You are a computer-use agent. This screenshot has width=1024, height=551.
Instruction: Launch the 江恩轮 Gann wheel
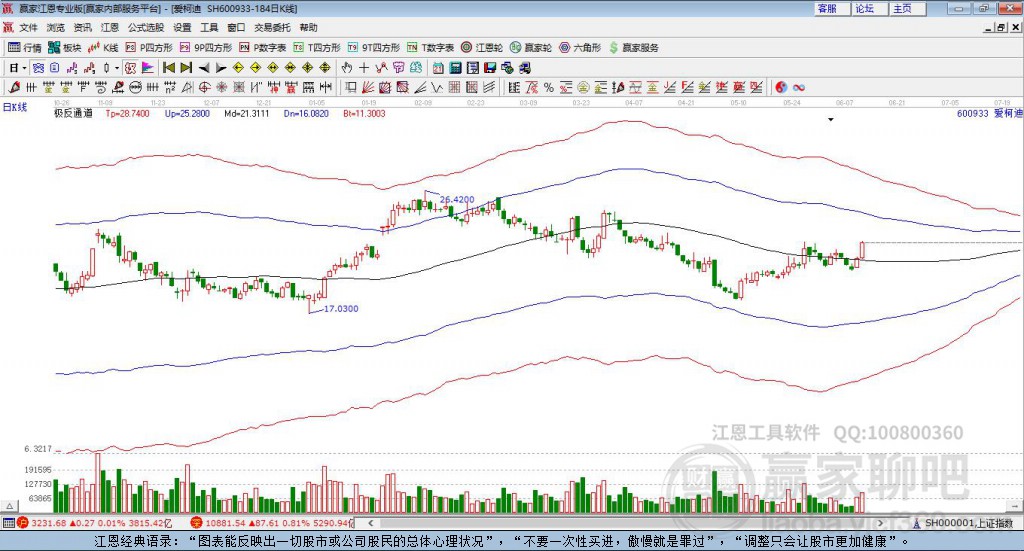pyautogui.click(x=482, y=48)
